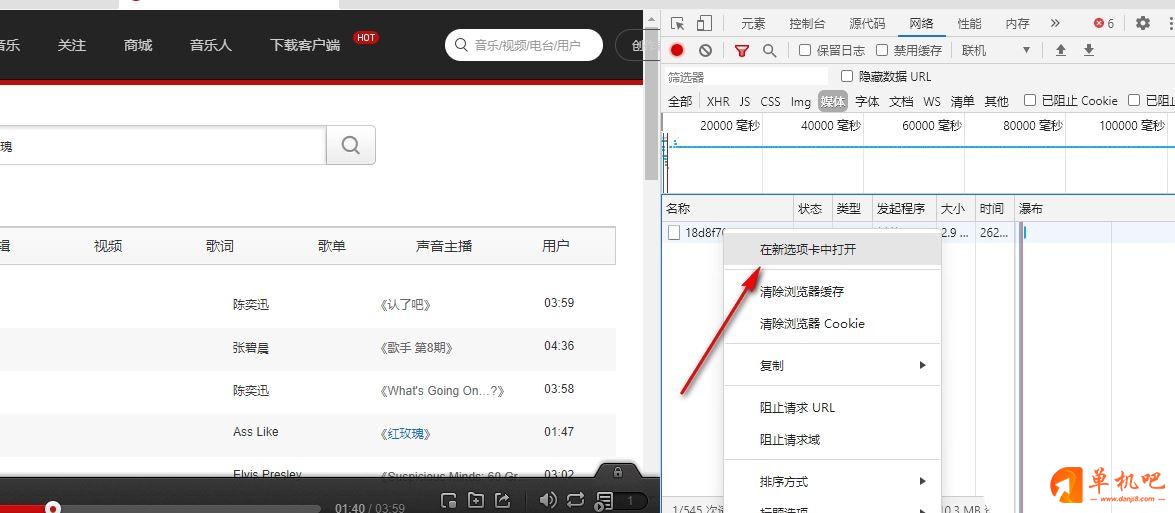1175x513 pixels.
Task: Switch to the 控制台 DevTools tab
Action: click(807, 23)
